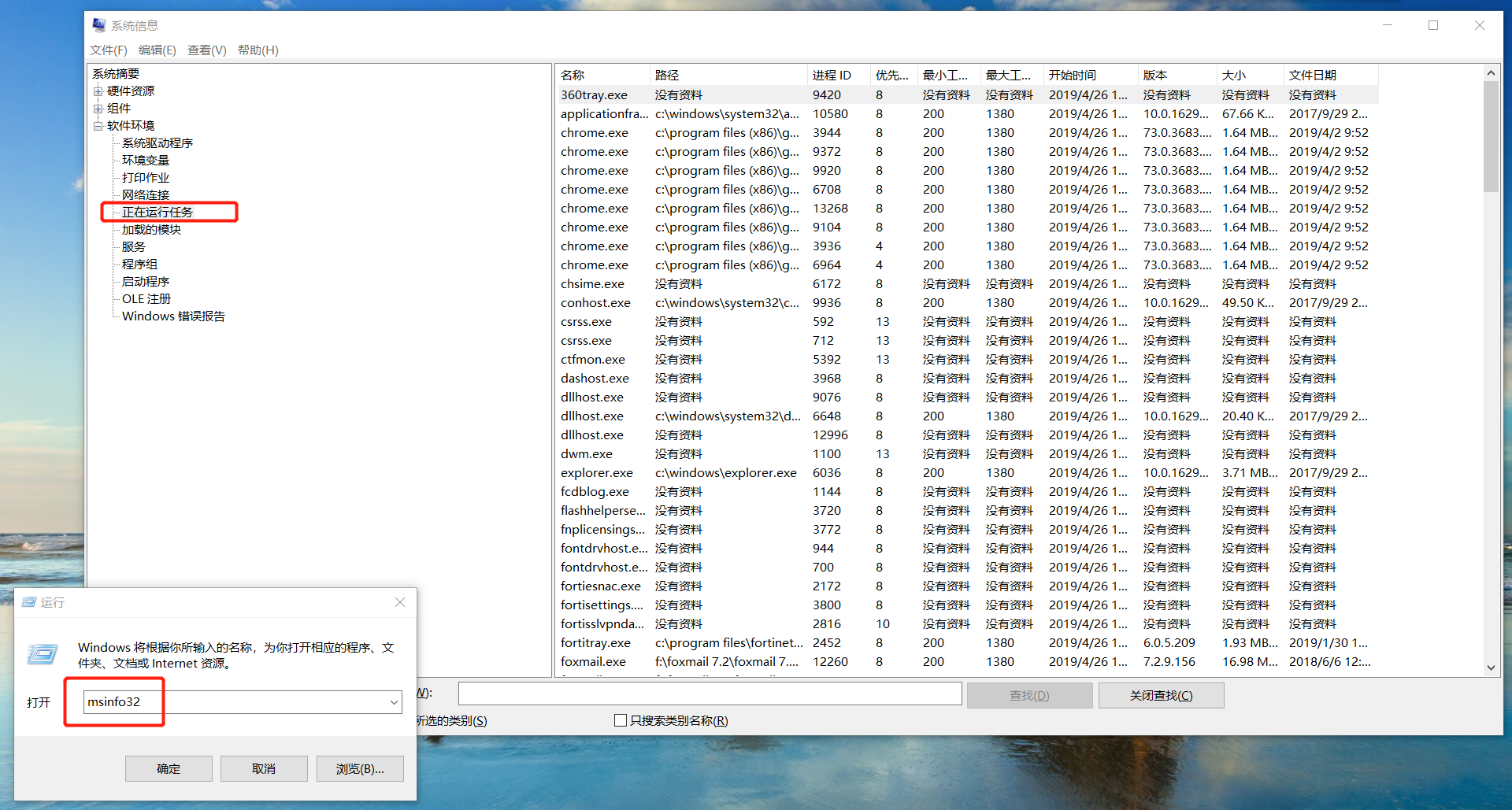The width and height of the screenshot is (1512, 810).
Task: Select 环境变量 tree item
Action: 146,161
